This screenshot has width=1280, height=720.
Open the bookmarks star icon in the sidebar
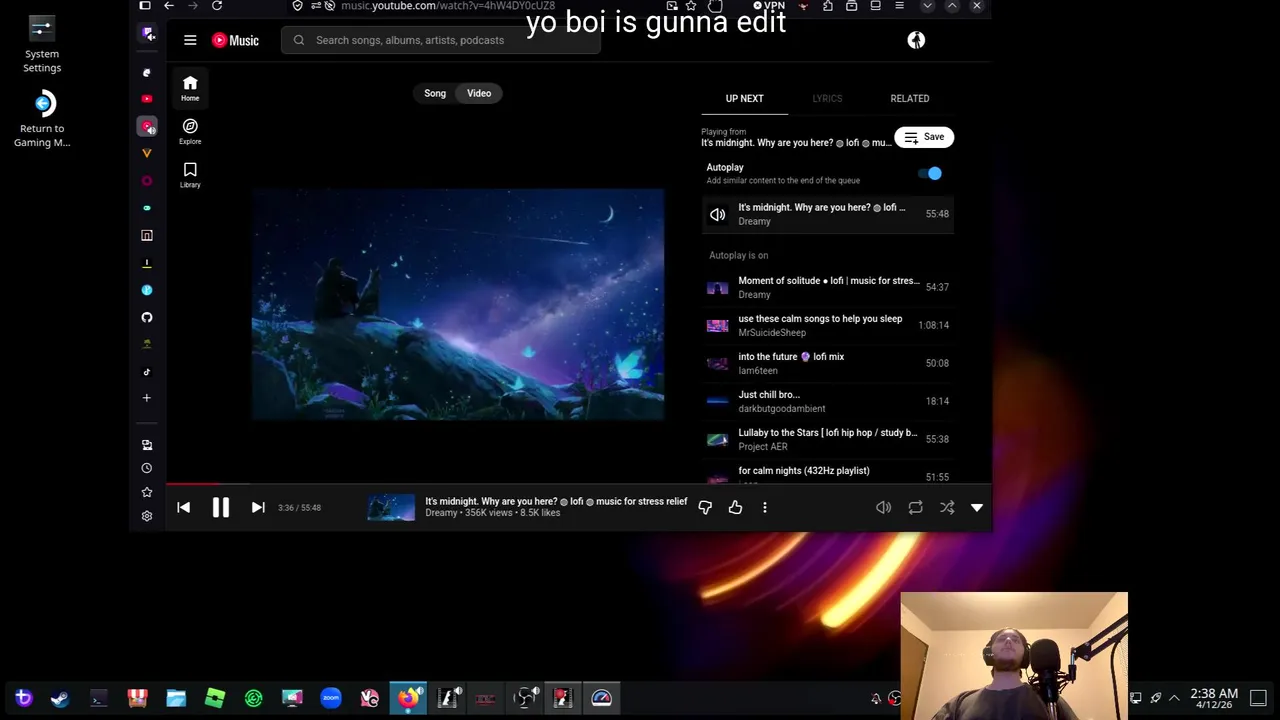(147, 492)
